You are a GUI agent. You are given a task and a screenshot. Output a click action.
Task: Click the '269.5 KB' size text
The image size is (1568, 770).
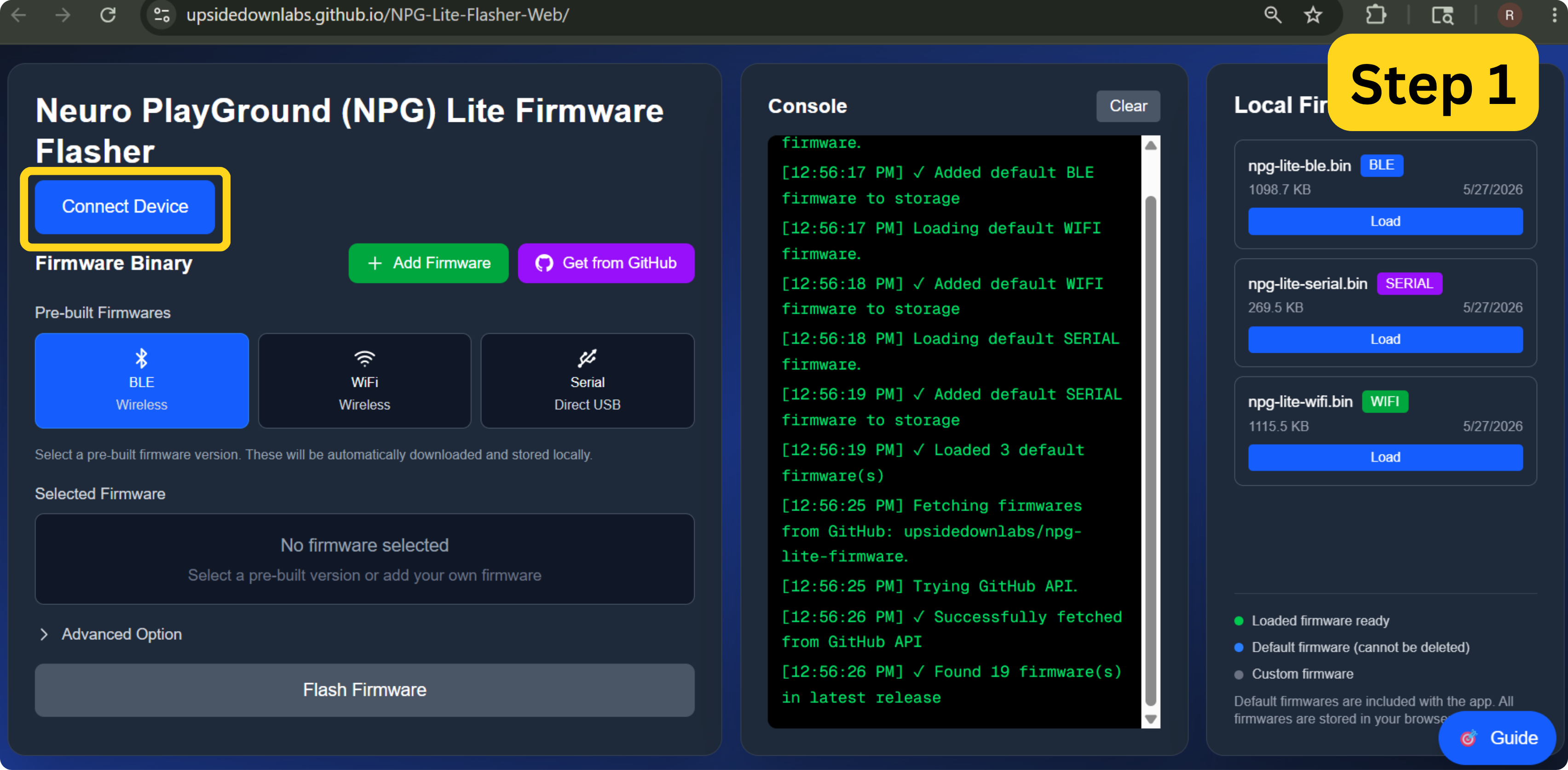(1275, 307)
